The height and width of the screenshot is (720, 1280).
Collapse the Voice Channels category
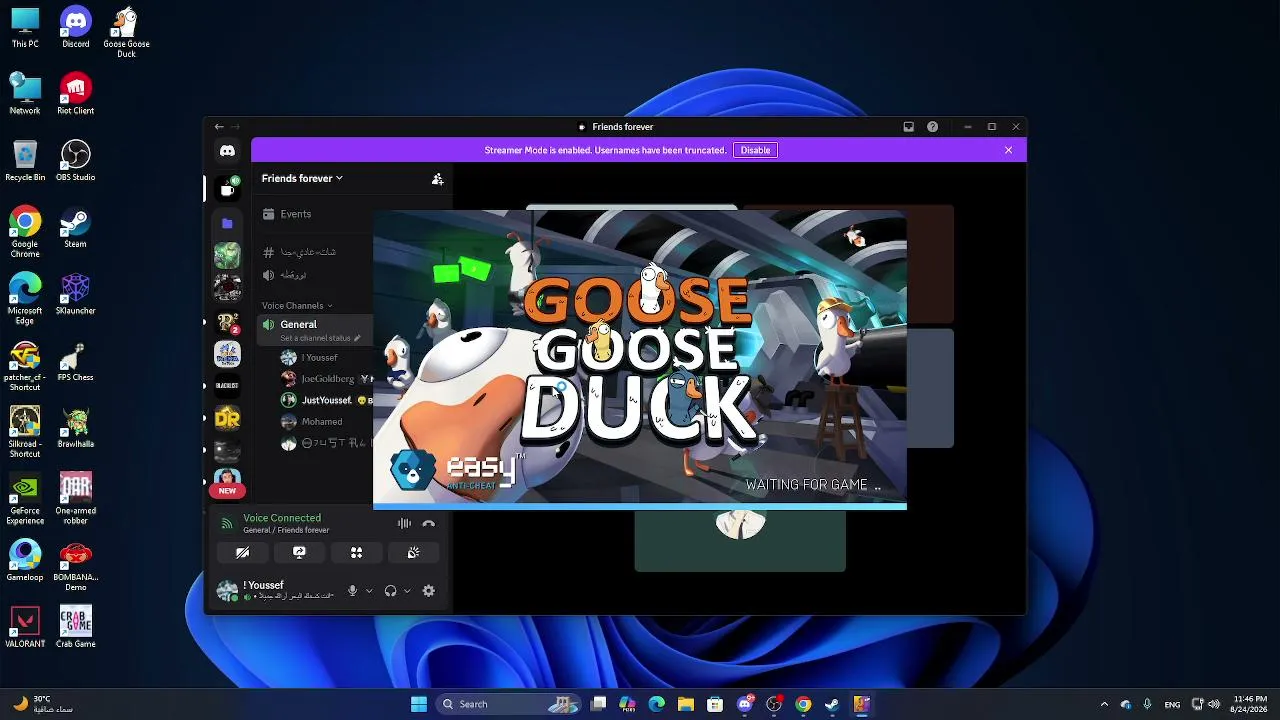point(297,305)
